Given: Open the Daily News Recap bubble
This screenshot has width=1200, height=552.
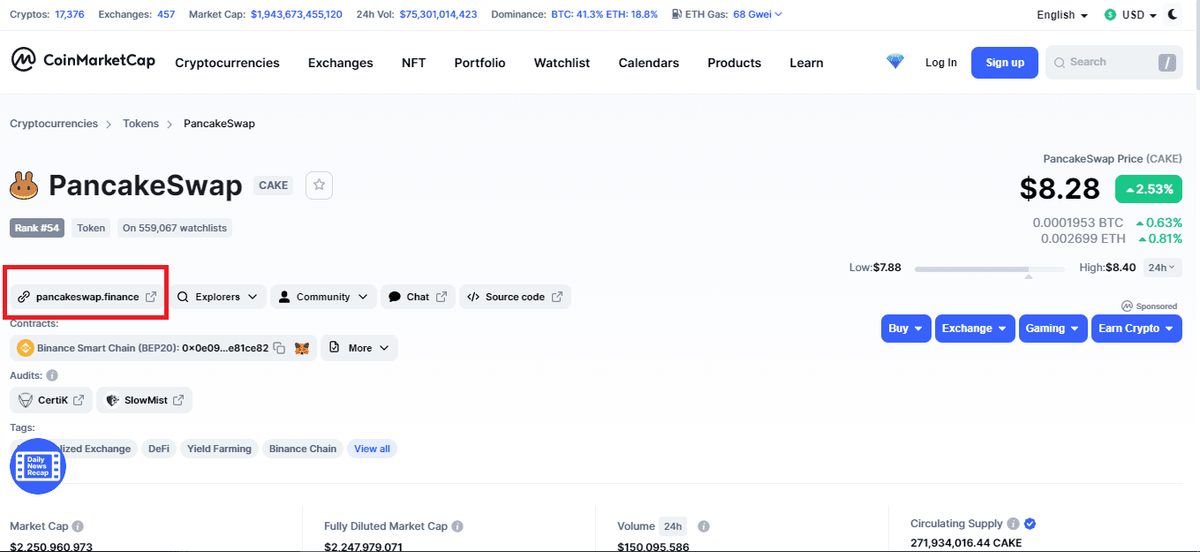Looking at the screenshot, I should [x=37, y=466].
